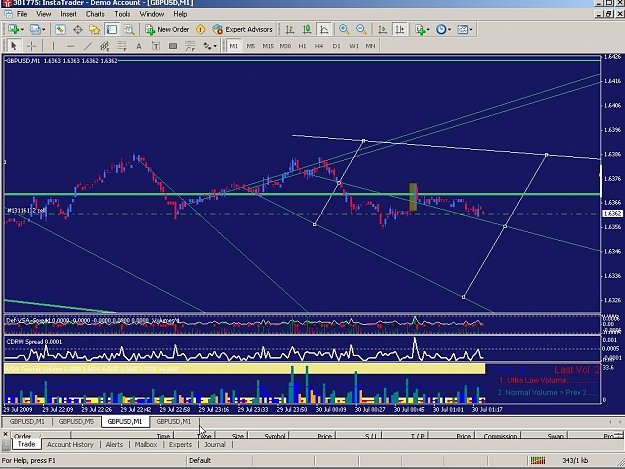The image size is (625, 469).
Task: Select the arrow cursor tool
Action: coord(14,46)
